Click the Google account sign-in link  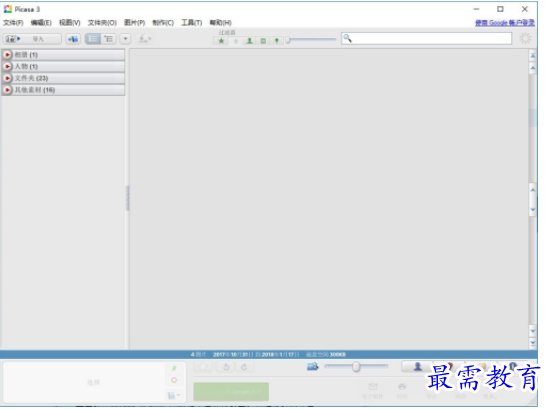pos(505,23)
